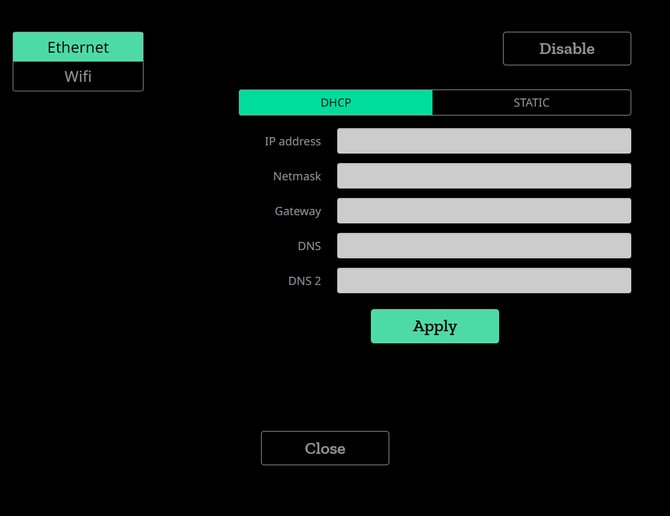Viewport: 670px width, 516px height.
Task: Focus the DNS 2 input field
Action: coord(483,281)
